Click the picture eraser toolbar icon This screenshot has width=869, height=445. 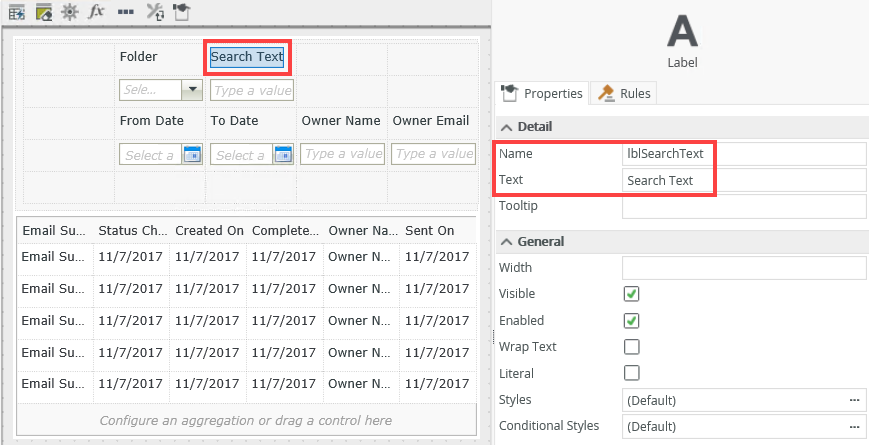click(43, 12)
